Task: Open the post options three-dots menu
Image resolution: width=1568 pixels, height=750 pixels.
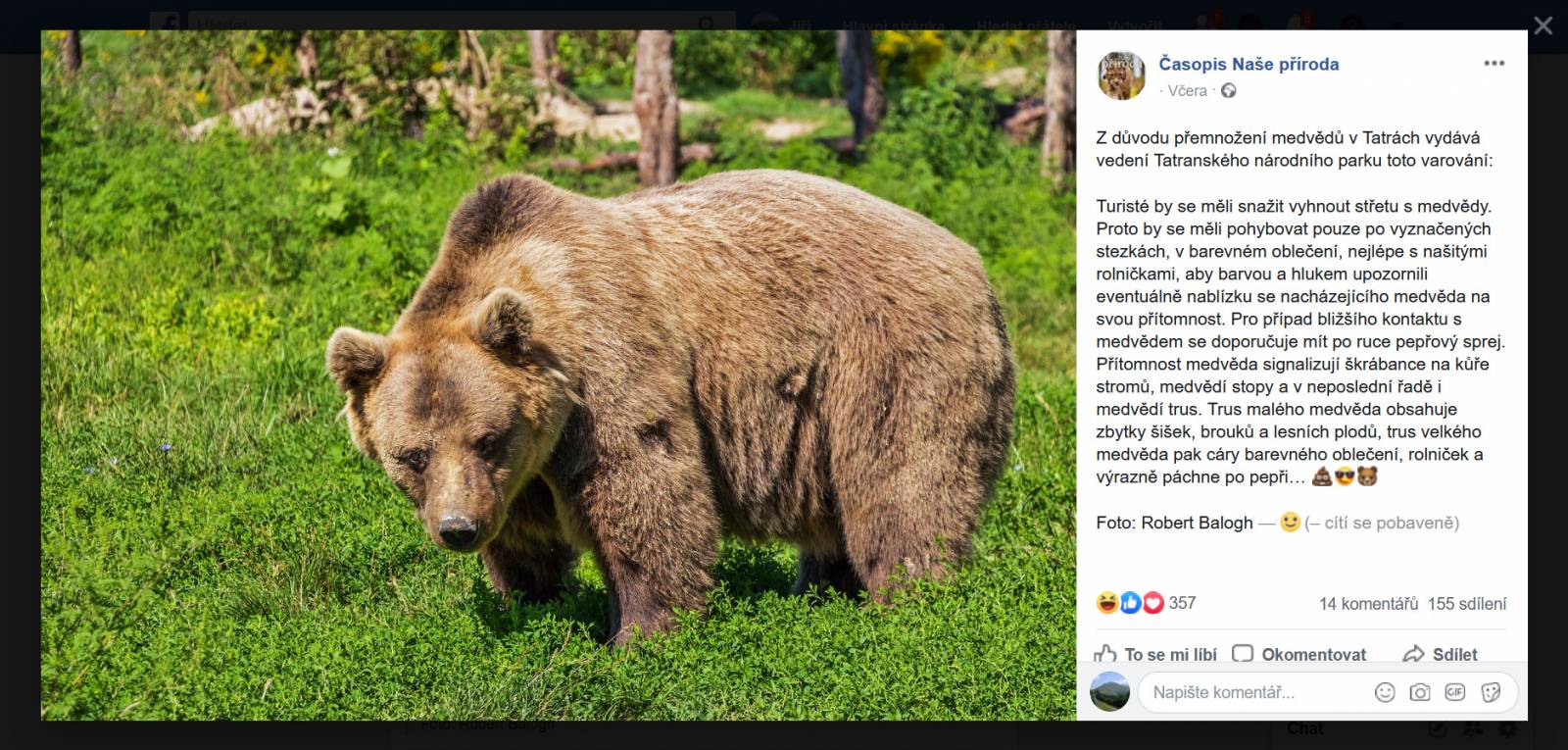Action: click(1494, 64)
